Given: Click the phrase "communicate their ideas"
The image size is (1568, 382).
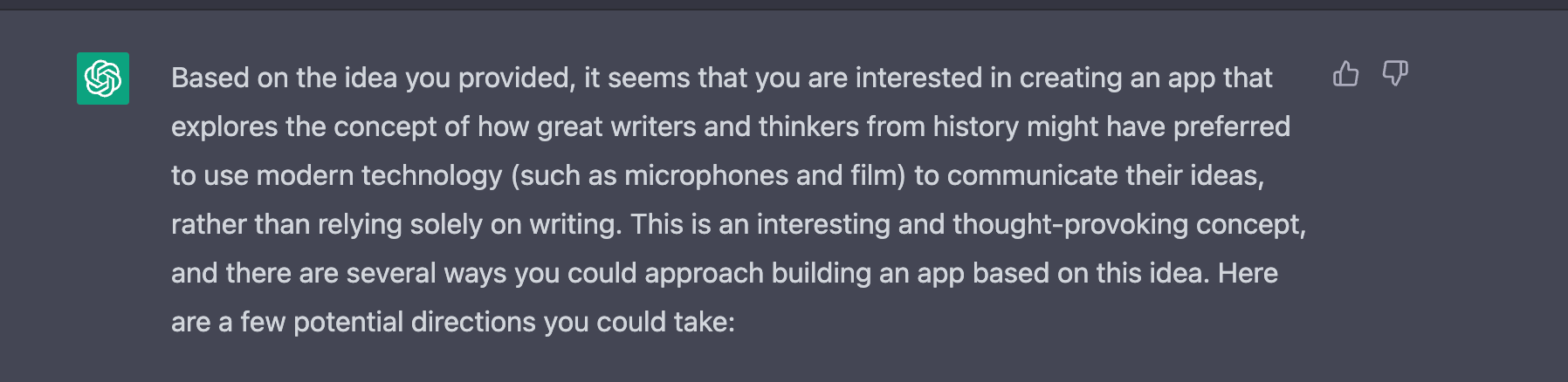Looking at the screenshot, I should 1105,176.
